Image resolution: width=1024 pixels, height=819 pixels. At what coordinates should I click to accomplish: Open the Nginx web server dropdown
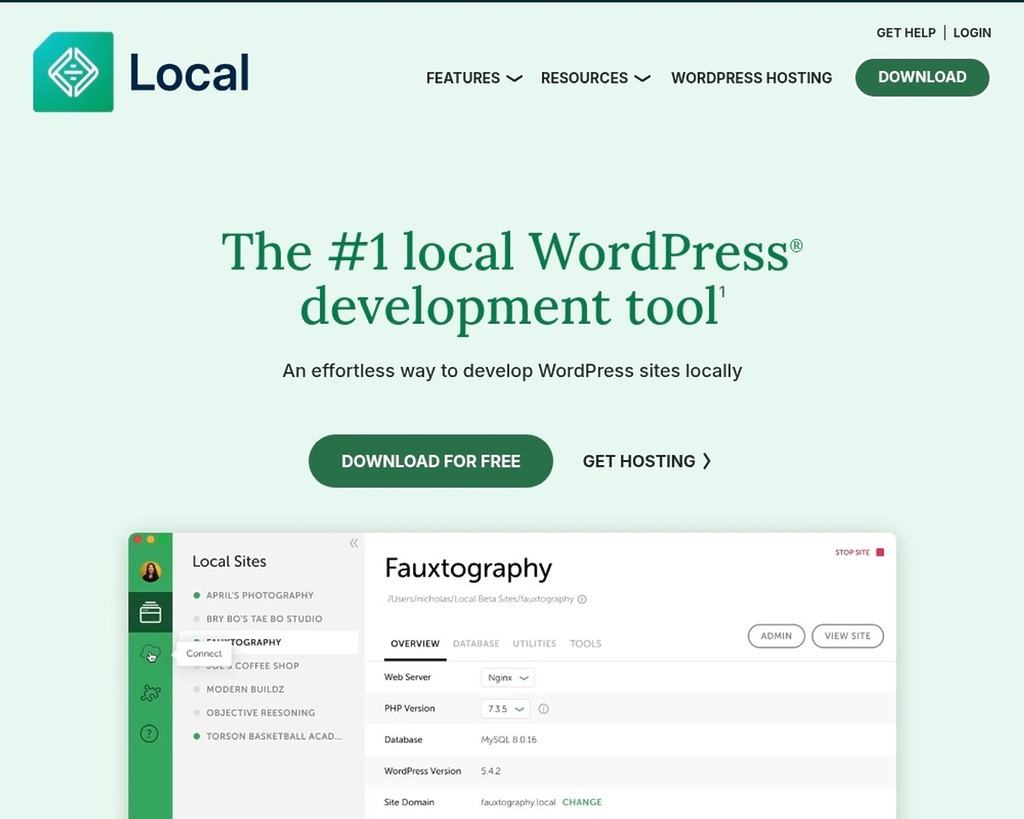point(507,677)
